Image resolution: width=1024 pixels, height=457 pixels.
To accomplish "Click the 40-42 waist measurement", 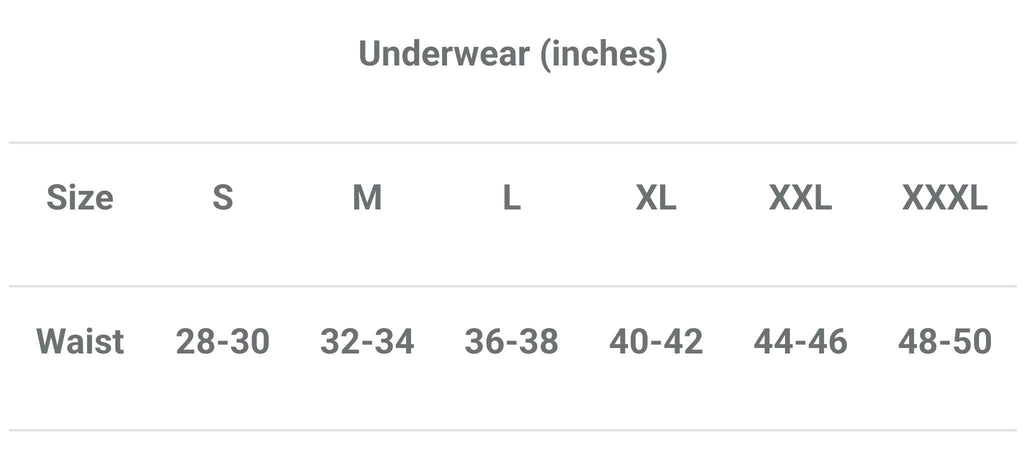I will (x=656, y=342).
